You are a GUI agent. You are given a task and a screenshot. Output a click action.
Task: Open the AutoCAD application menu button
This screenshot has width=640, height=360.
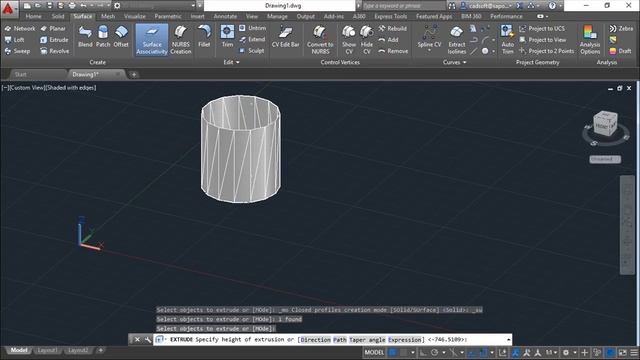tap(8, 9)
